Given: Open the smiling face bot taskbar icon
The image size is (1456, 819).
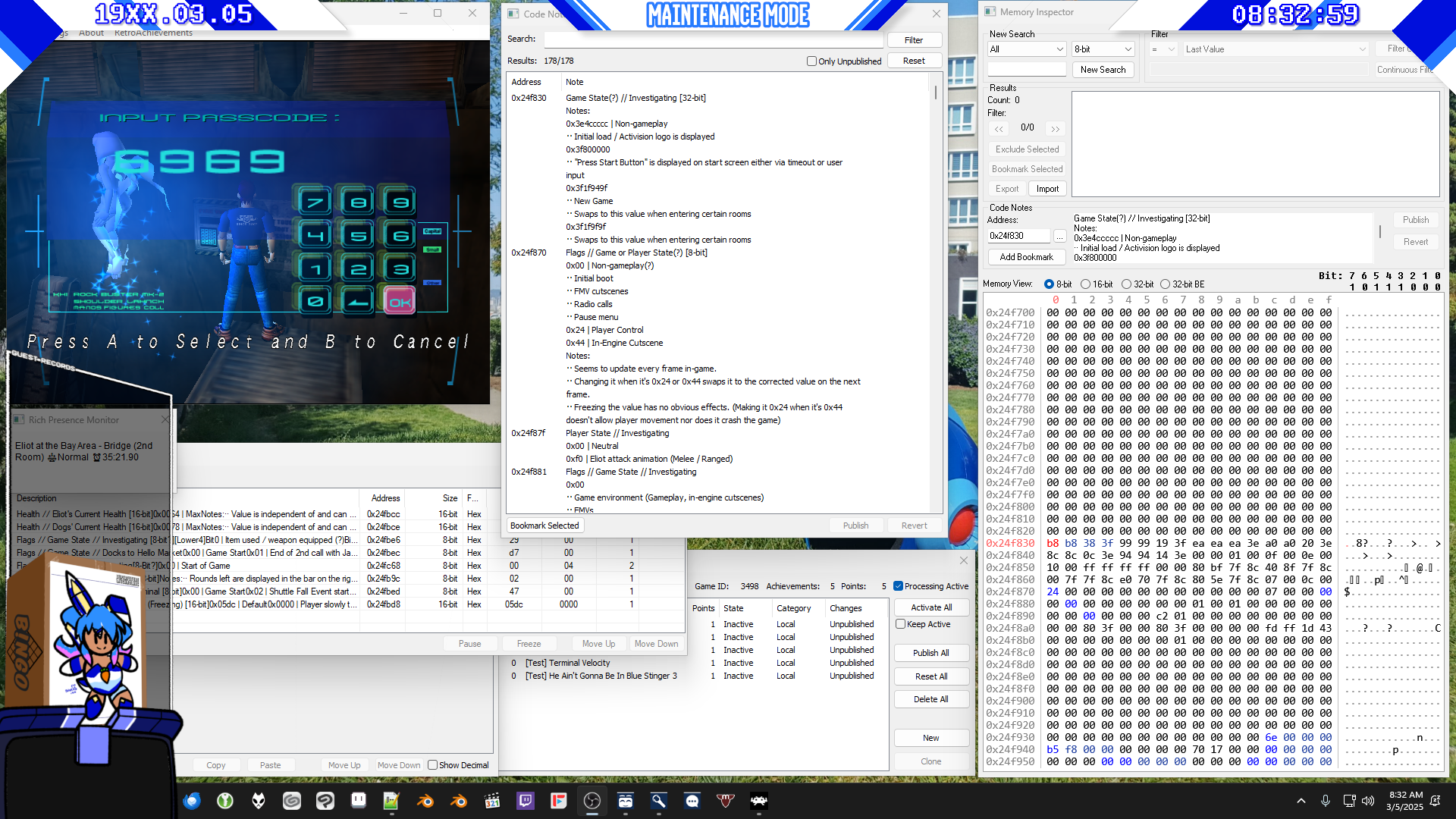Looking at the screenshot, I should click(626, 801).
